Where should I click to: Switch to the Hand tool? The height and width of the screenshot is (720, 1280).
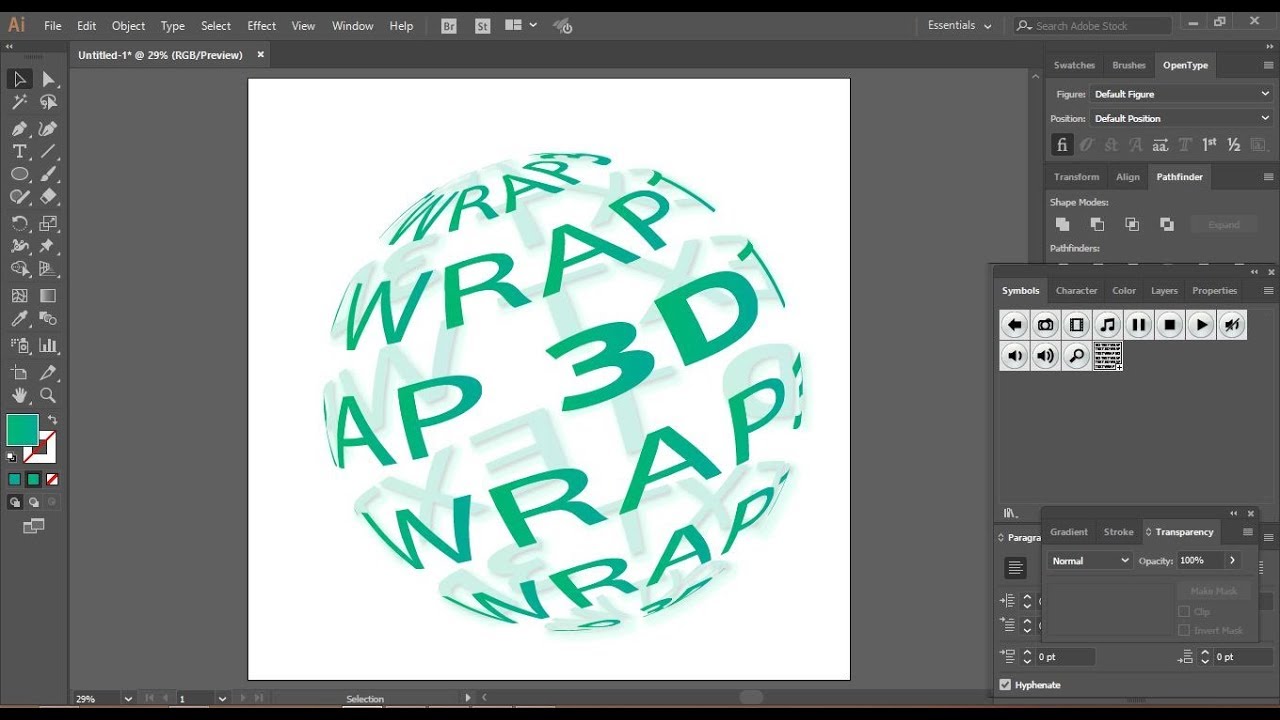point(19,396)
